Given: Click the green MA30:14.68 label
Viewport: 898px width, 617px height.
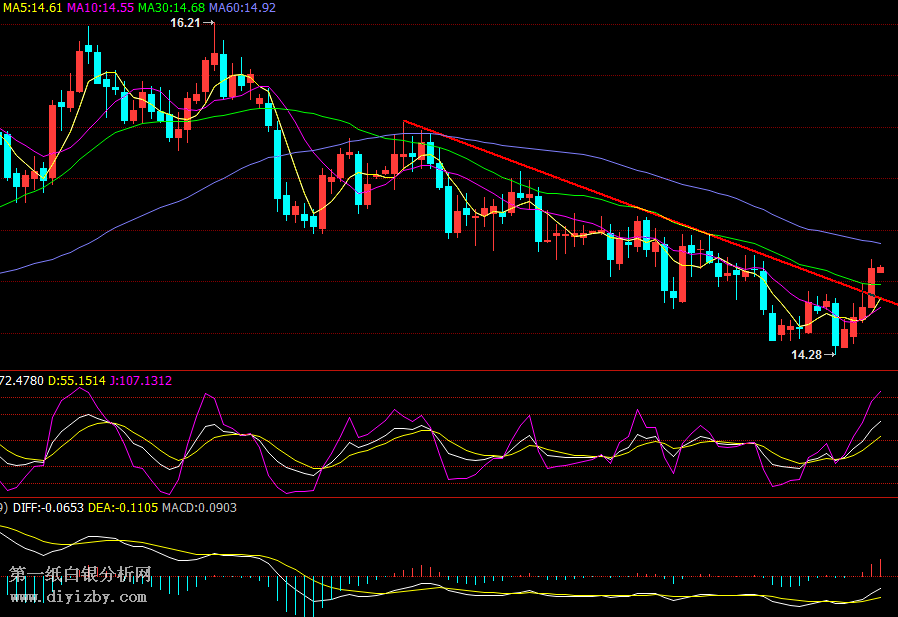Looking at the screenshot, I should 171,7.
